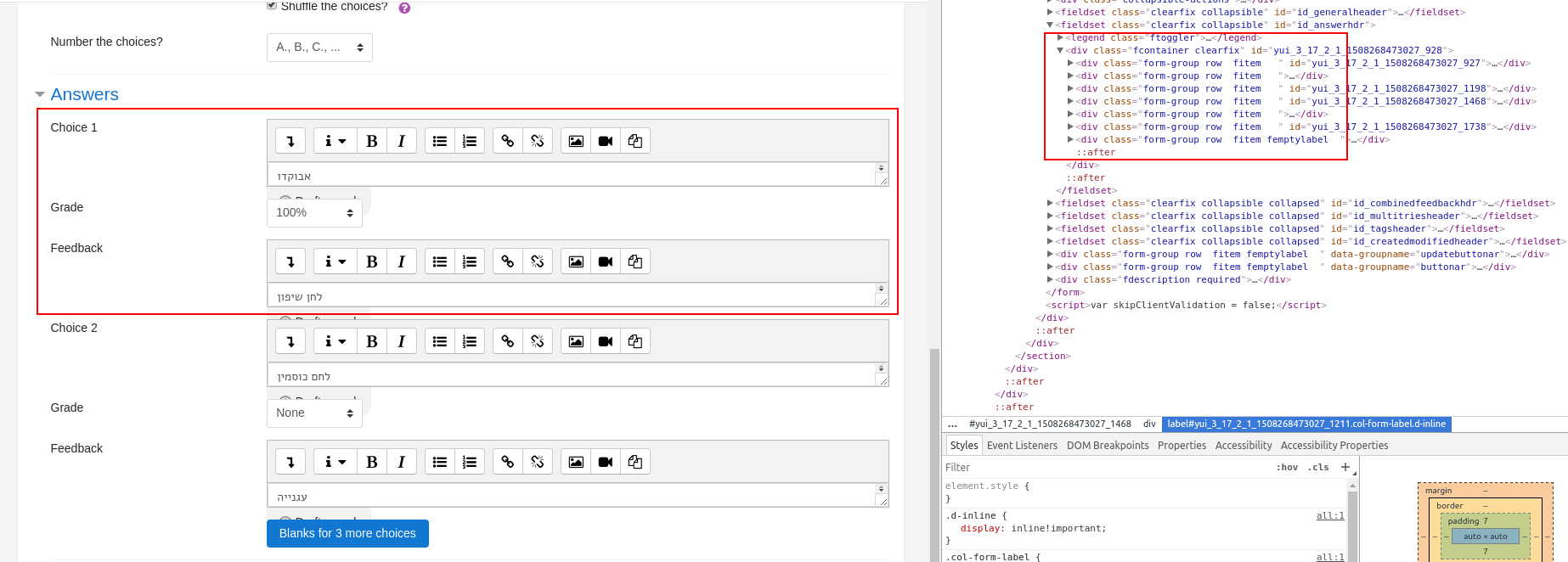1568x562 pixels.
Task: Add new style rule plus icon
Action: coord(1345,467)
